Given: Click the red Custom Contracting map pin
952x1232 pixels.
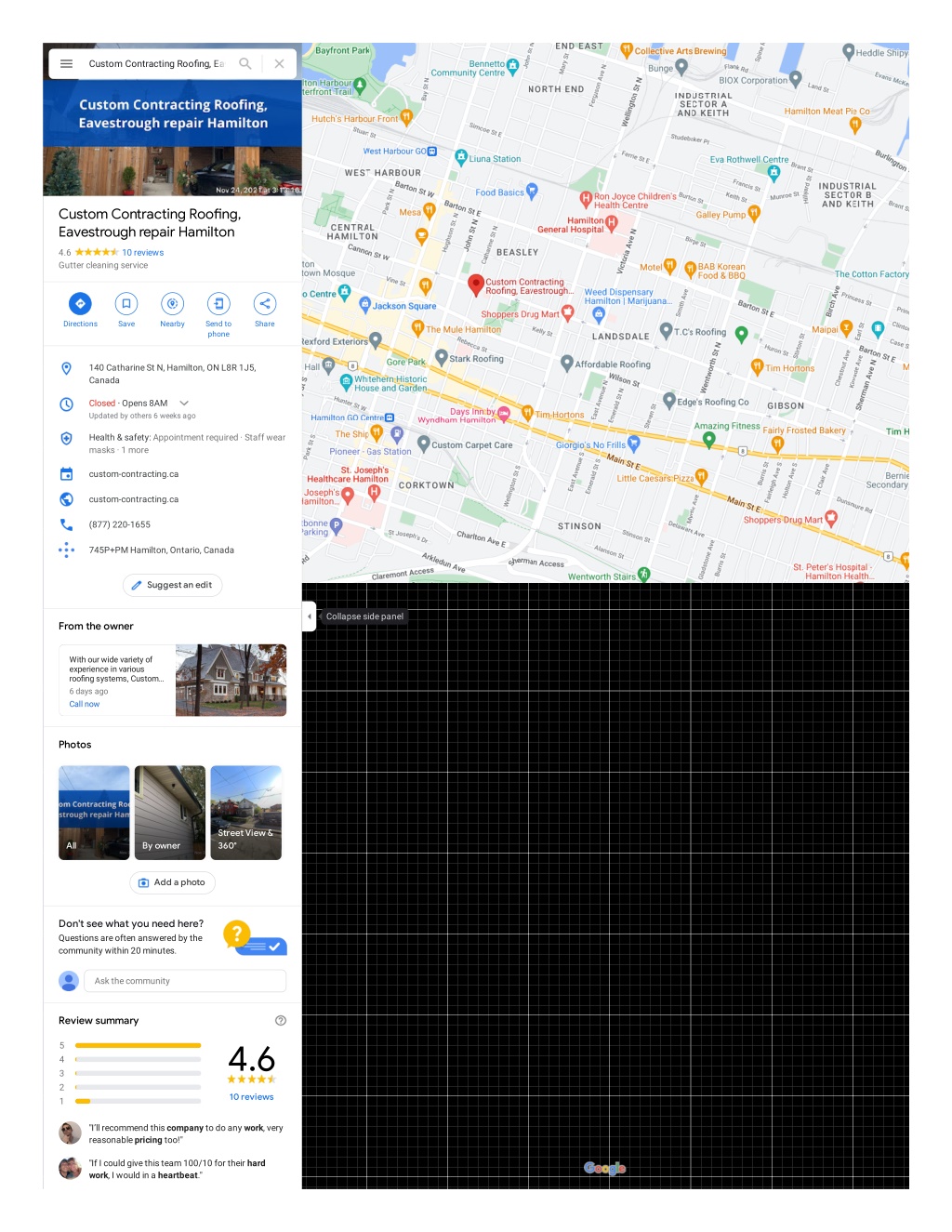Looking at the screenshot, I should pos(475,285).
